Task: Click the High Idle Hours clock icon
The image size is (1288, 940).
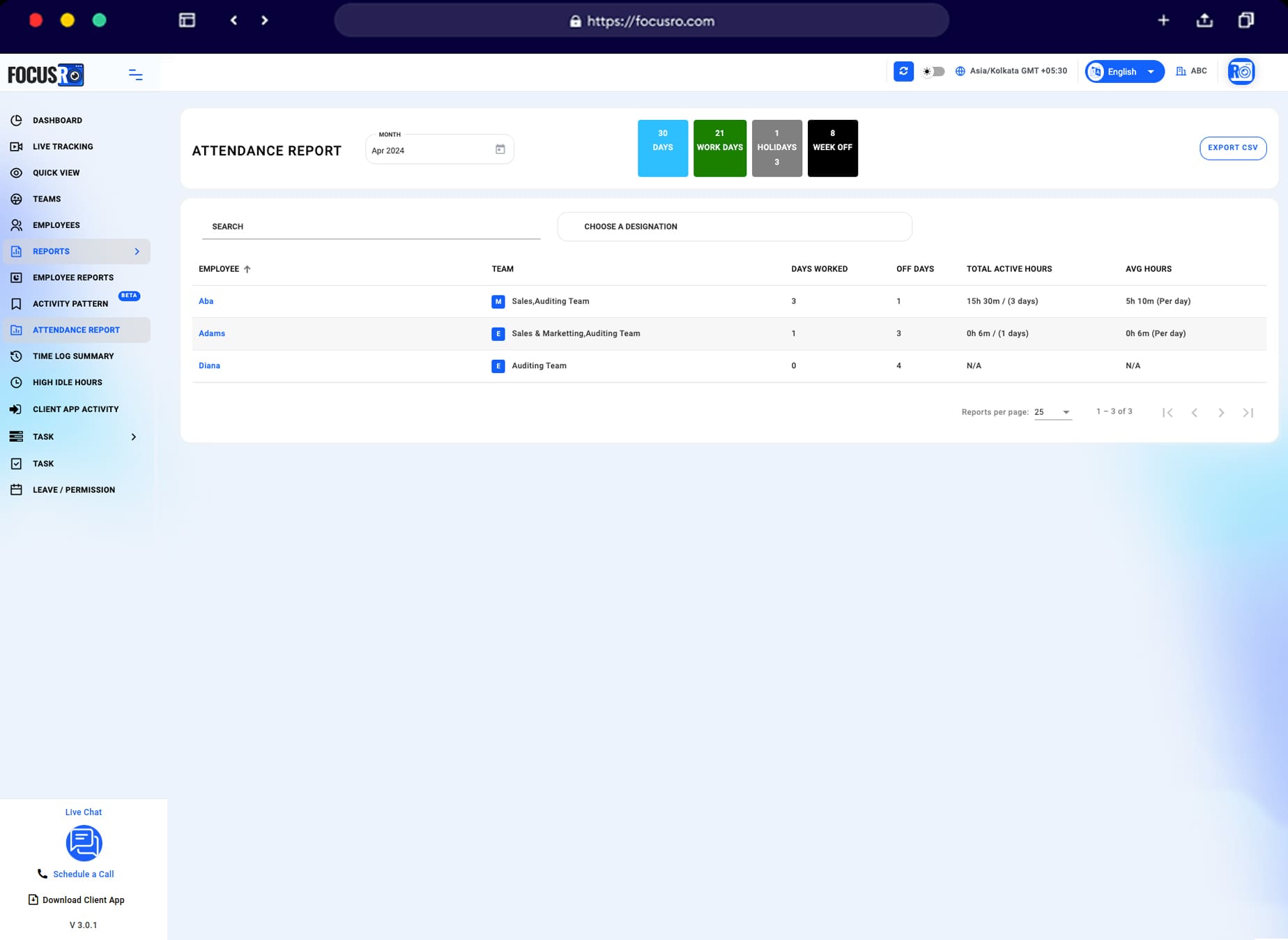Action: tap(16, 382)
